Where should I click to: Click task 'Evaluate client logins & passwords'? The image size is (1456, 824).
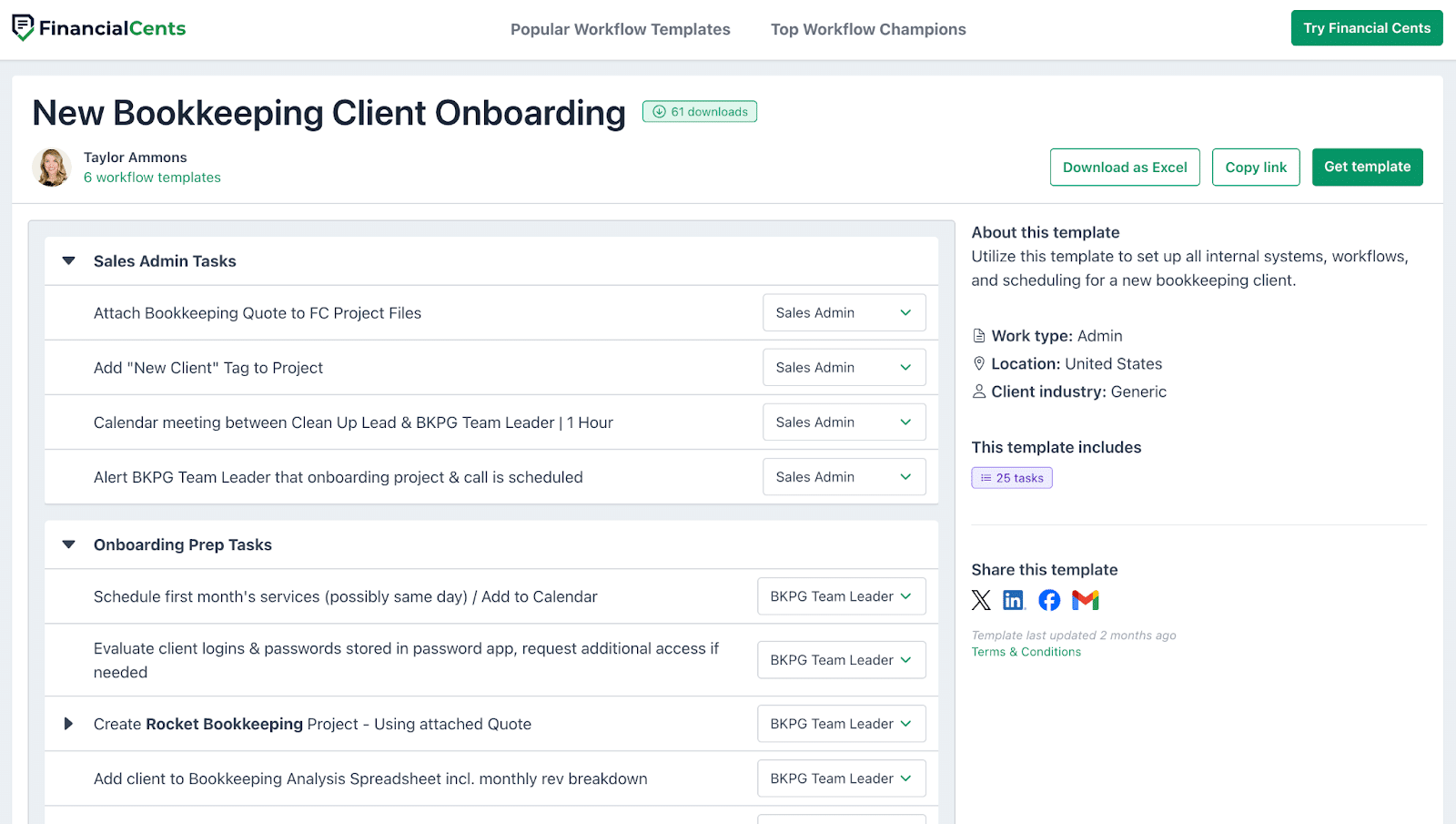pos(406,660)
